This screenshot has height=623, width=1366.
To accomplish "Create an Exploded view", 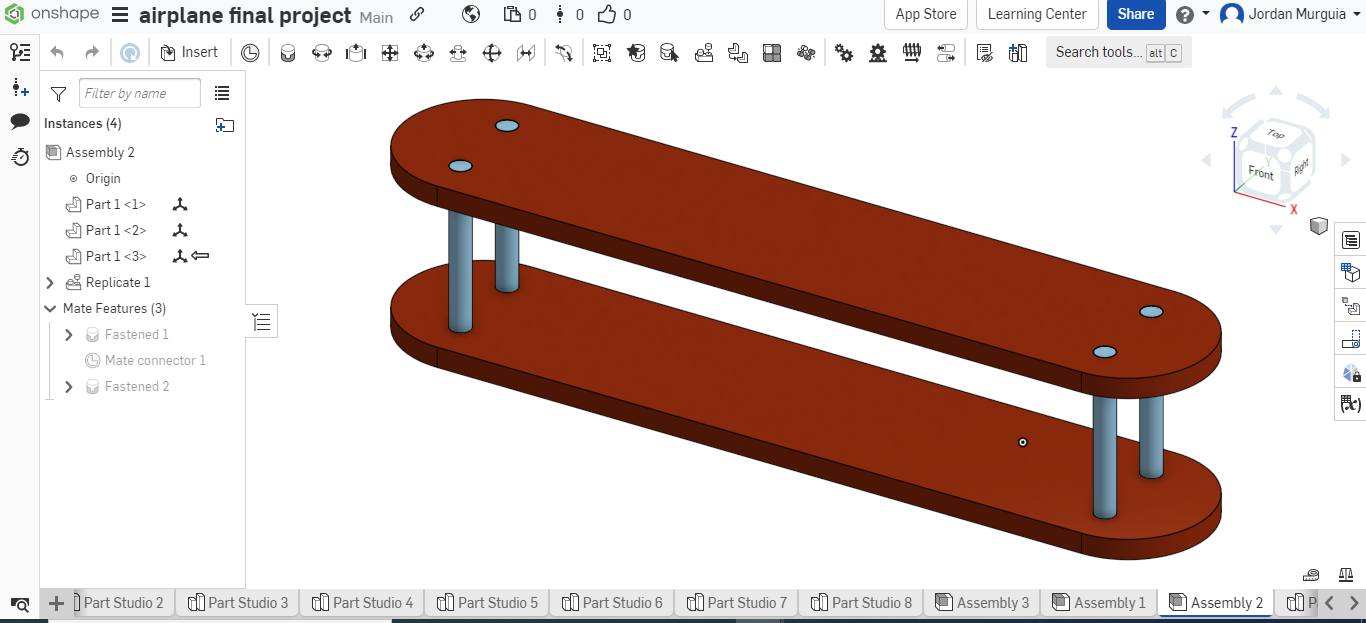I will 946,52.
